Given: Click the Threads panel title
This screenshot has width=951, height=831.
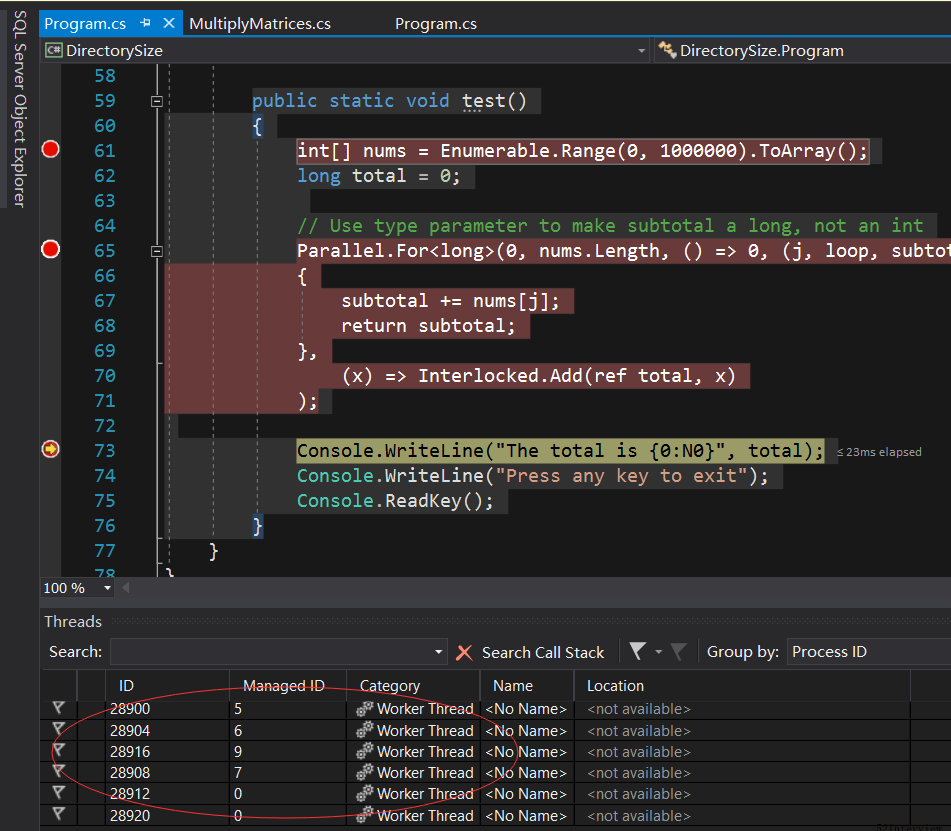Looking at the screenshot, I should click(x=73, y=622).
